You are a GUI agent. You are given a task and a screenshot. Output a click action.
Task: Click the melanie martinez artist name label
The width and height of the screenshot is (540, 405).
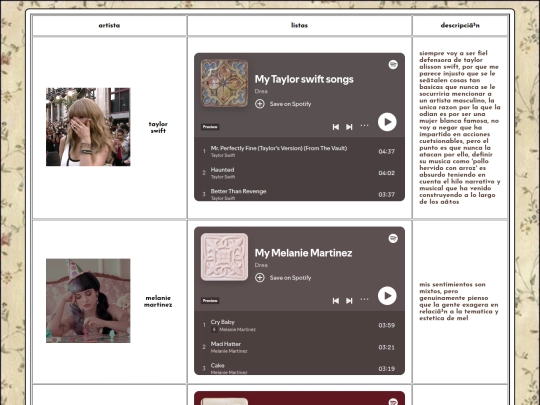[x=158, y=301]
